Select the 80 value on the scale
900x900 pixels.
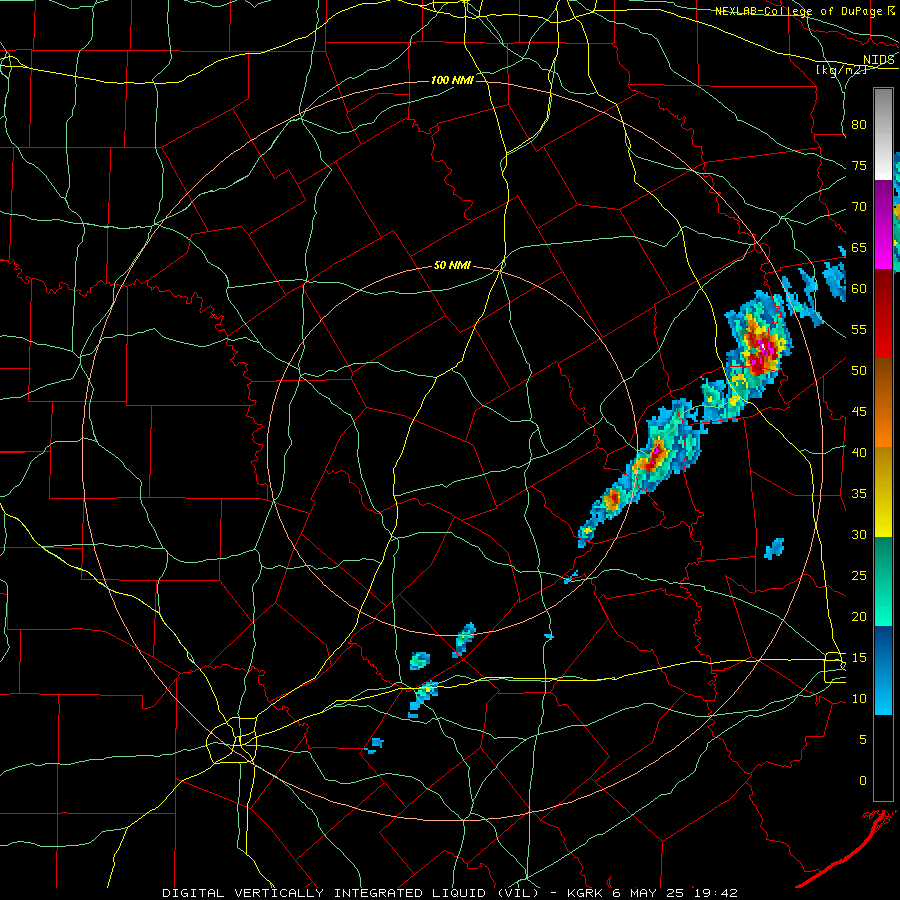click(x=859, y=125)
